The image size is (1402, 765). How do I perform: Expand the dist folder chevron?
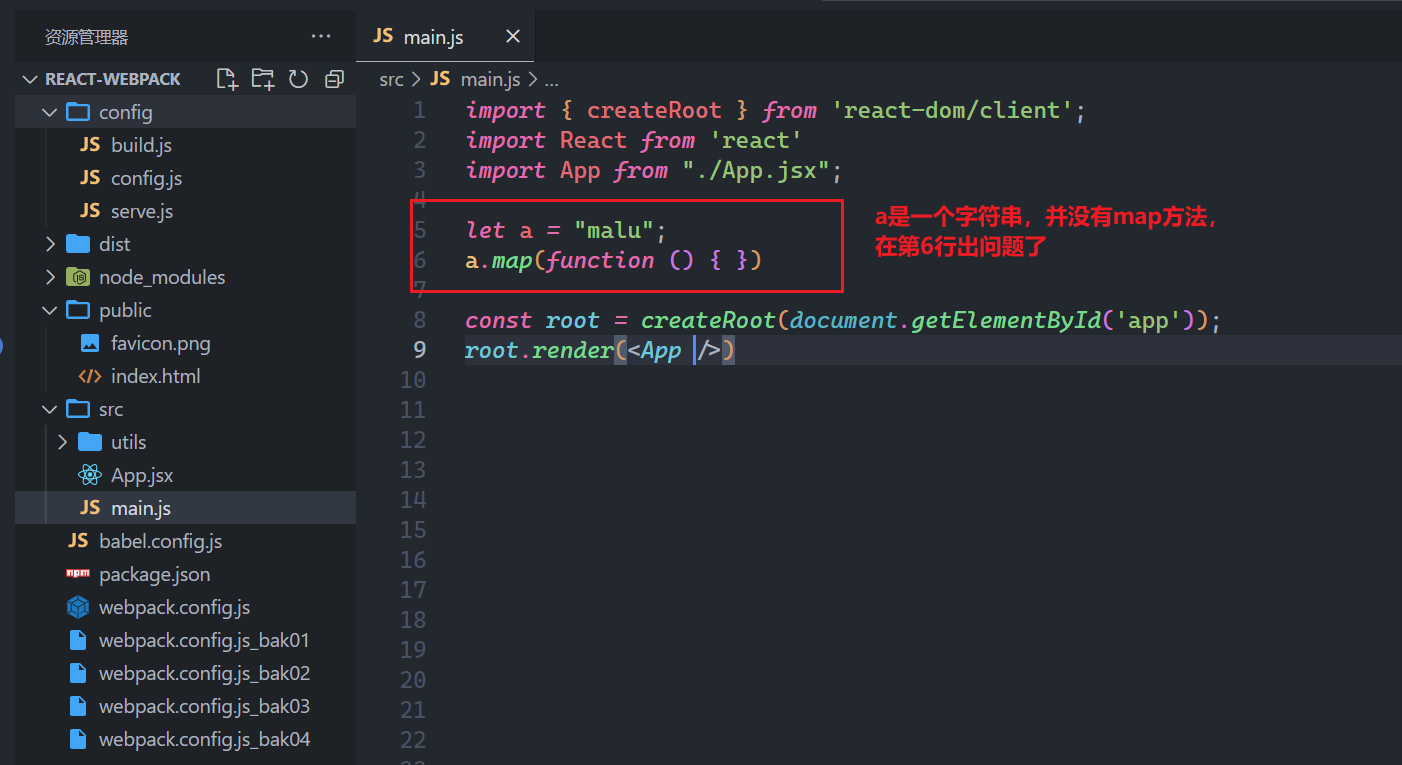pyautogui.click(x=50, y=244)
